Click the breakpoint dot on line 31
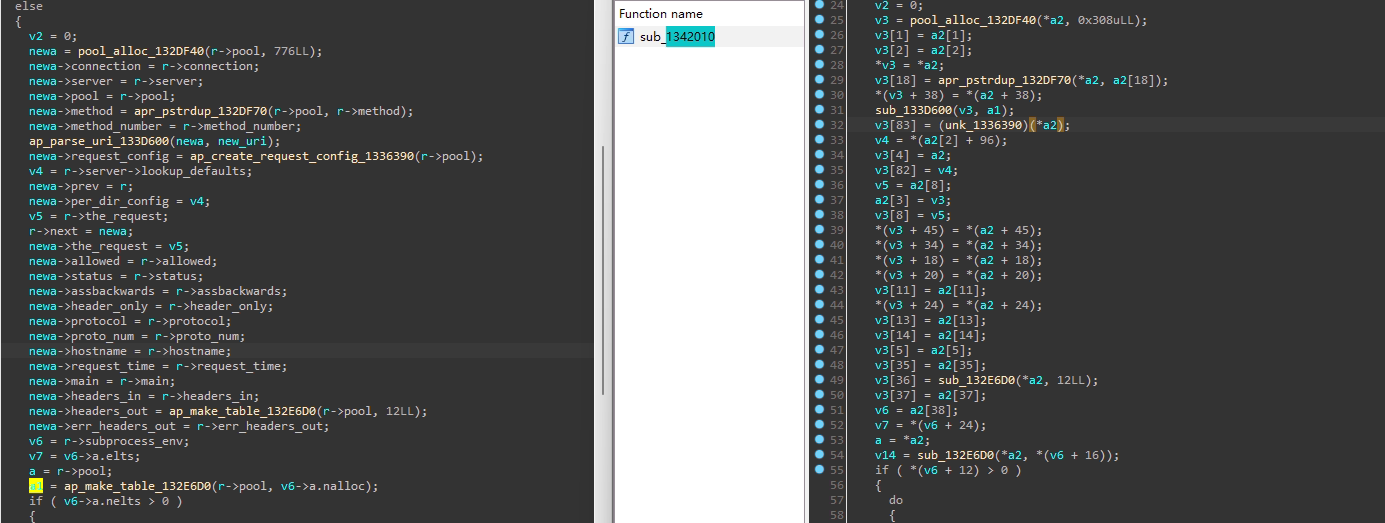This screenshot has height=523, width=1385. click(x=819, y=110)
